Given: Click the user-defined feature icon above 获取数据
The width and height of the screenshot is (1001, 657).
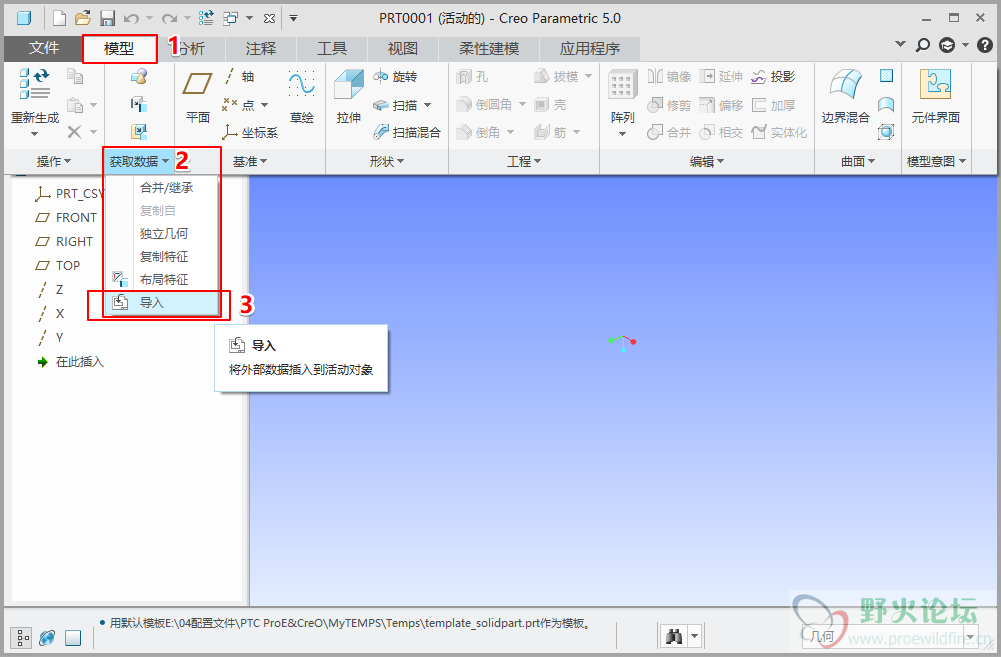Looking at the screenshot, I should point(139,77).
